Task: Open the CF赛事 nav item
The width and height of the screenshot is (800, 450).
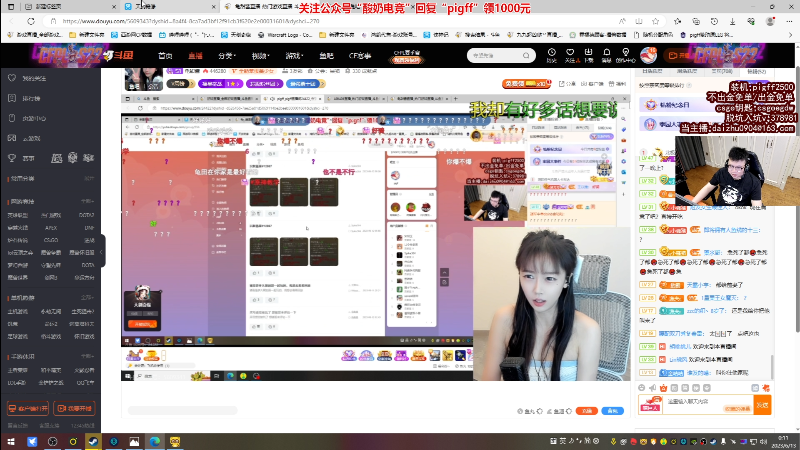Action: 359,56
